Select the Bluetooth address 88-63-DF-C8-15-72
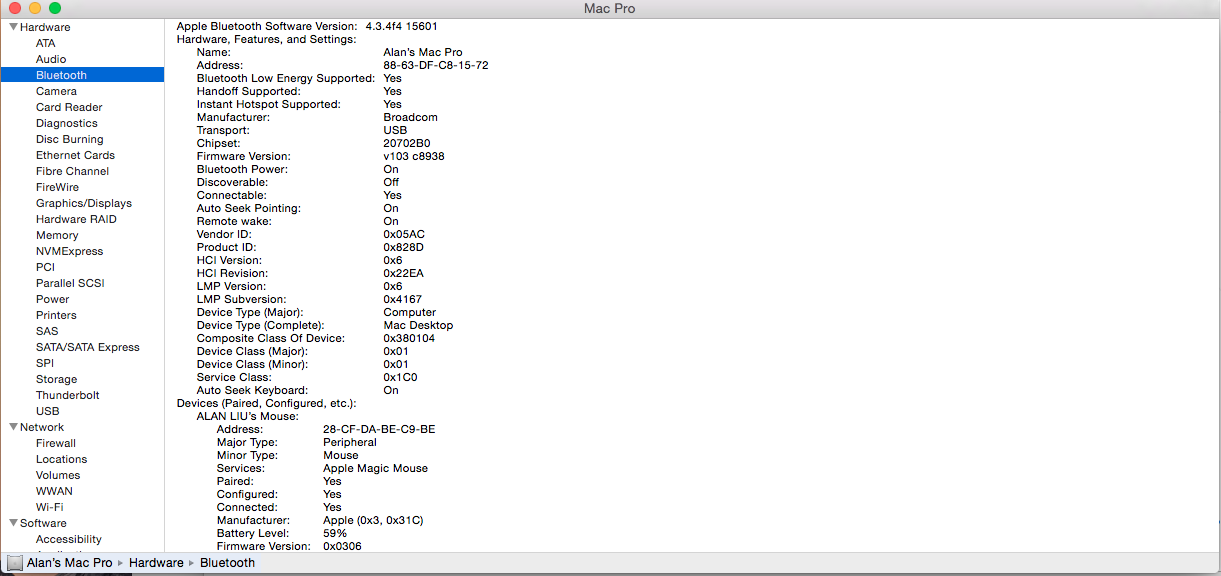1221x576 pixels. coord(436,65)
